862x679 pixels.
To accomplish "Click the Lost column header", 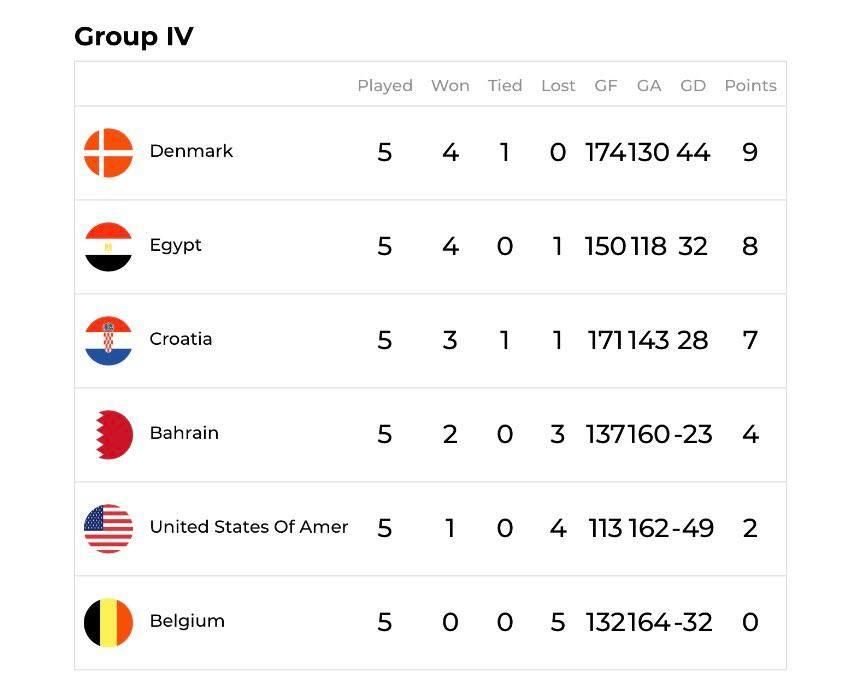I will [x=558, y=86].
